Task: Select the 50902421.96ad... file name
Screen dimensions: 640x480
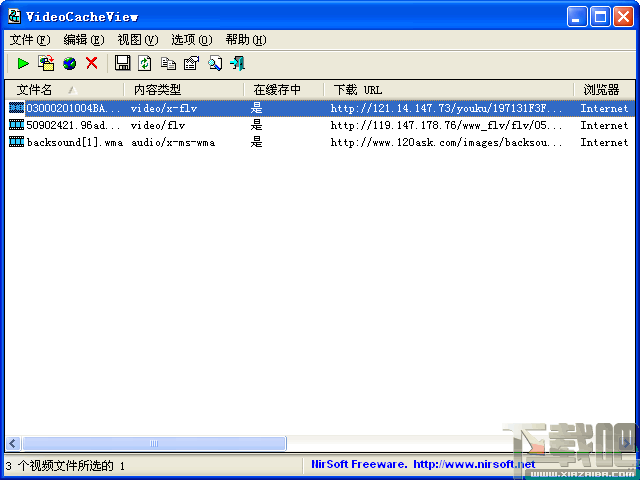Action: [73, 125]
